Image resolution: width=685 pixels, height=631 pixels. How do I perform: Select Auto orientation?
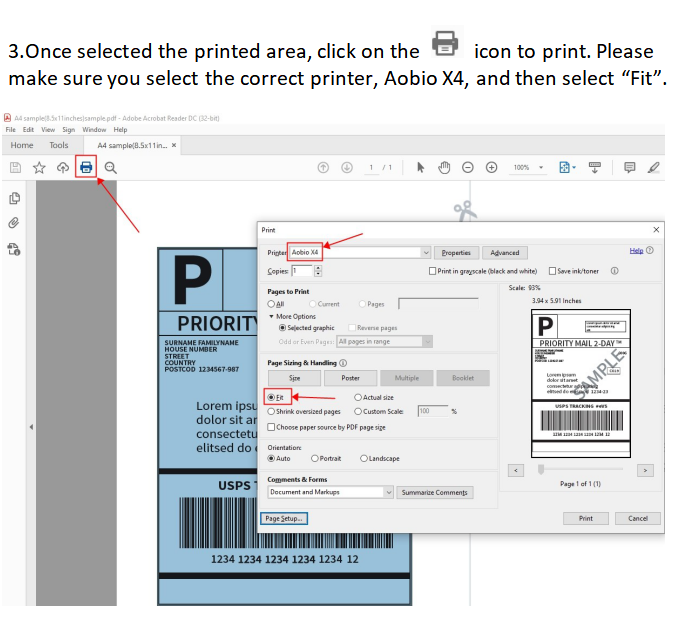pyautogui.click(x=271, y=458)
